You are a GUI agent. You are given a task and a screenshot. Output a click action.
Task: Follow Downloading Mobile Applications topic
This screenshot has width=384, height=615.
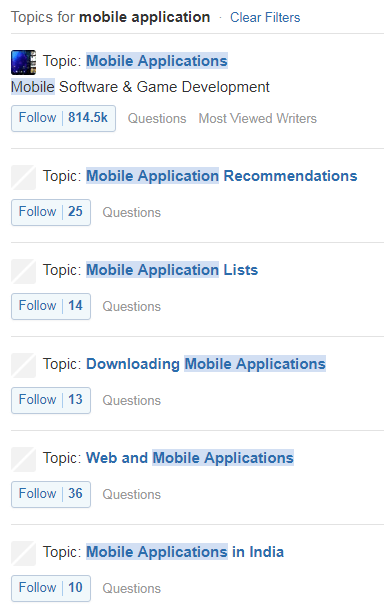[51, 400]
